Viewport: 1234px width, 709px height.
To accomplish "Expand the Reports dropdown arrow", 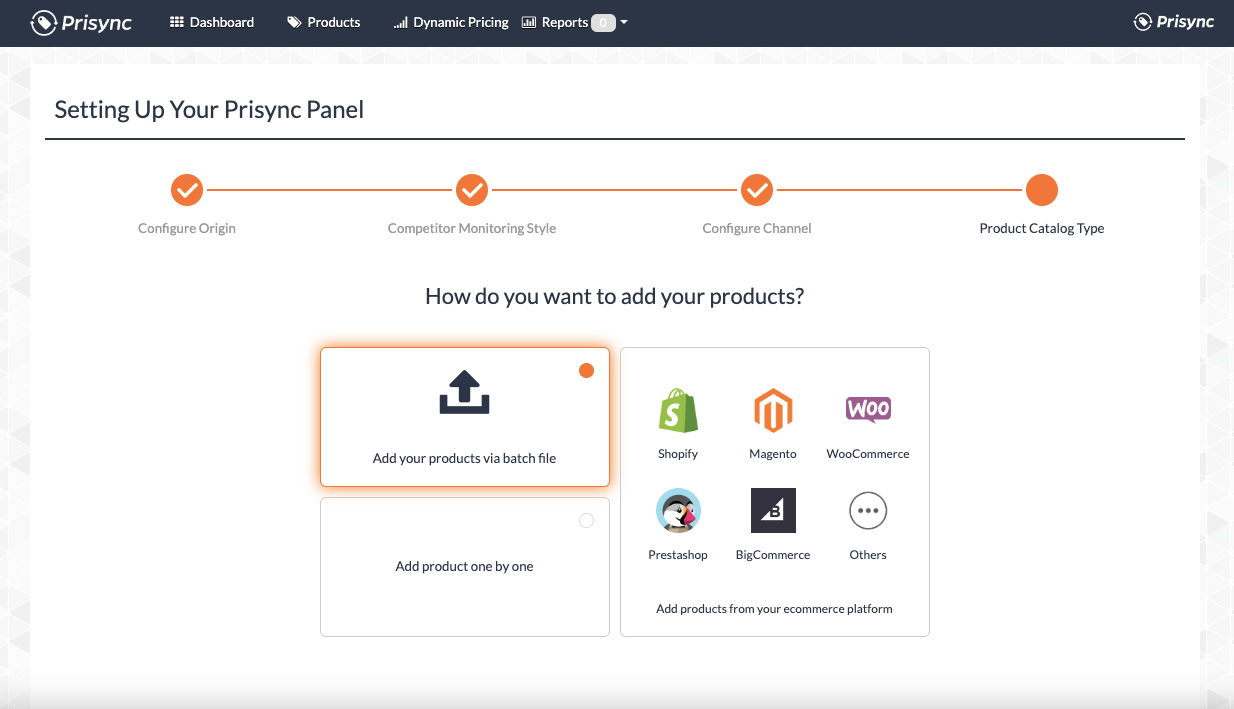I will 624,22.
